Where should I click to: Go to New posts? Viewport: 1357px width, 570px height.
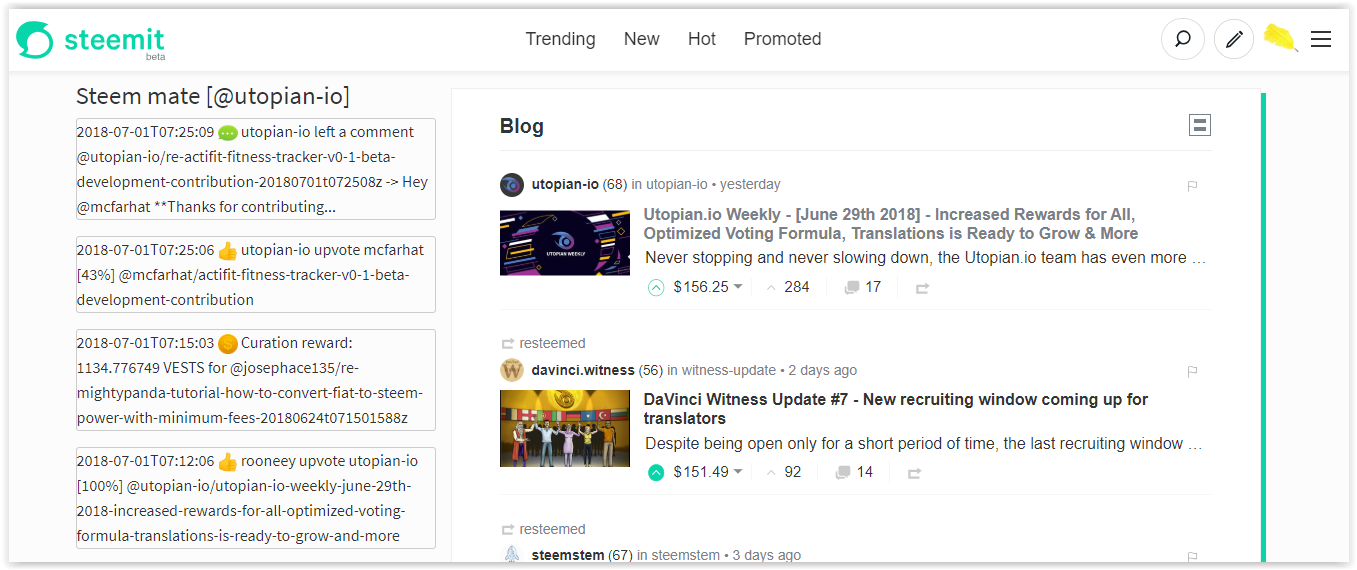coord(641,39)
